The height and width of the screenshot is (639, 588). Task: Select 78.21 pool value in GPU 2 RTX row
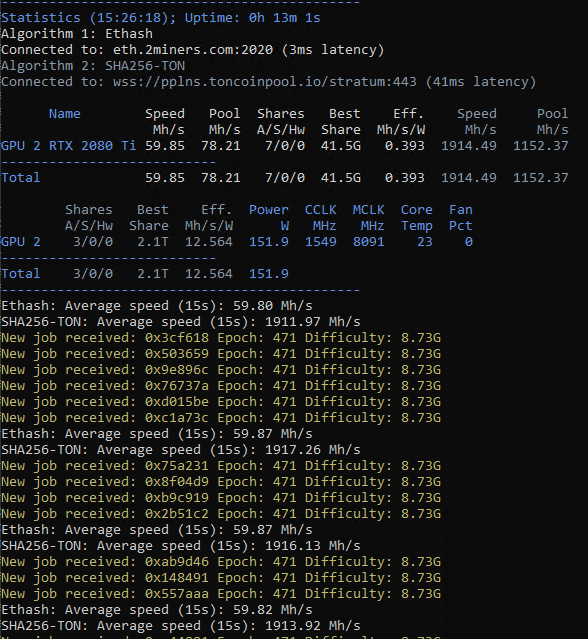(221, 146)
